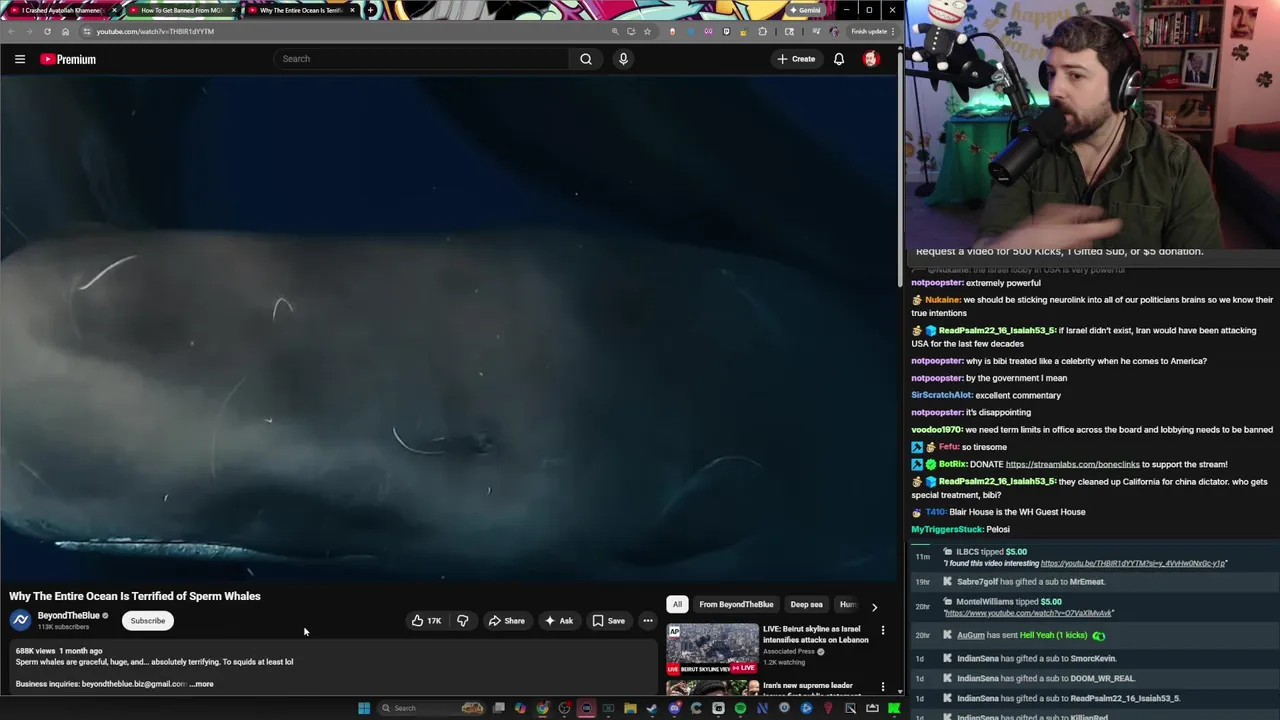This screenshot has width=1280, height=720.
Task: Switch to the 'I Crashed Ayatollah Khamenei' tab
Action: point(62,10)
